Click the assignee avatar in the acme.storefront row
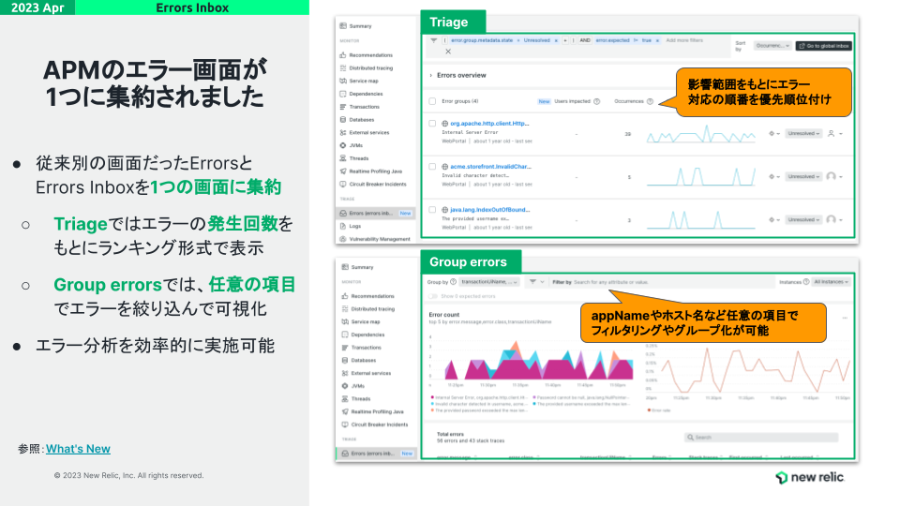 (x=831, y=176)
